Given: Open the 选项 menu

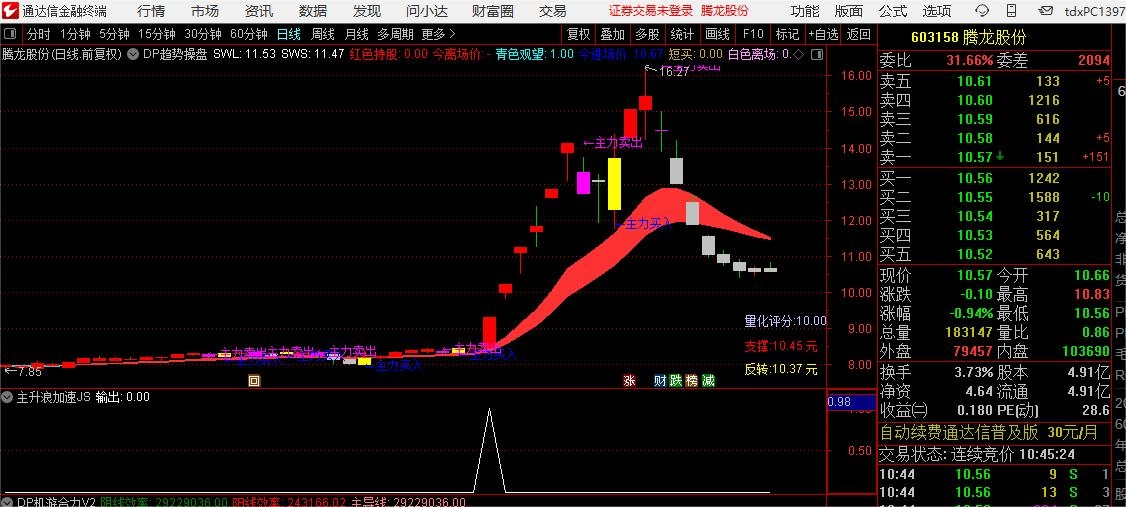Looking at the screenshot, I should click(936, 11).
